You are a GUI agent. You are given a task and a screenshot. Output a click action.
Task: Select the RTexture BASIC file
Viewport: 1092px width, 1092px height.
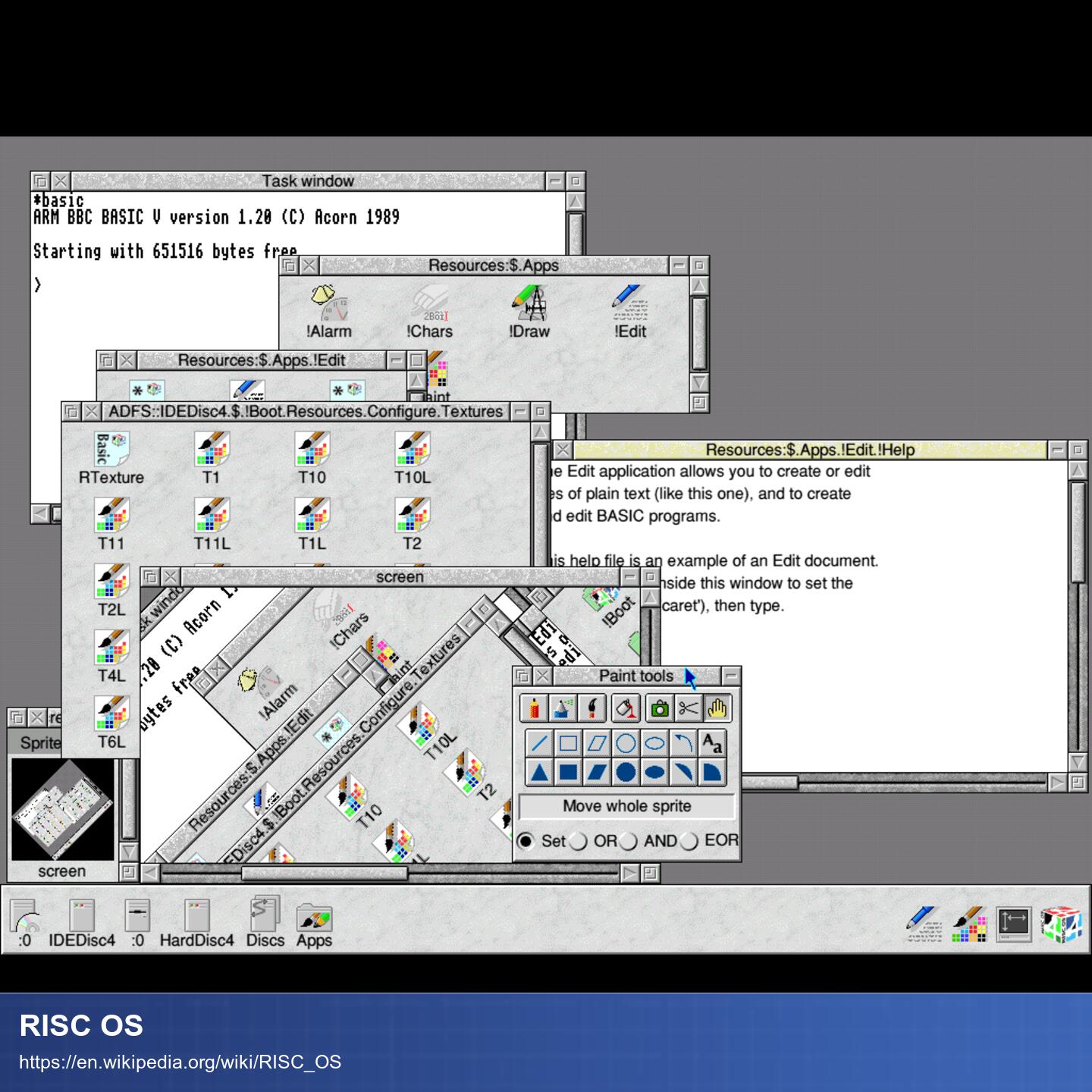pos(111,458)
